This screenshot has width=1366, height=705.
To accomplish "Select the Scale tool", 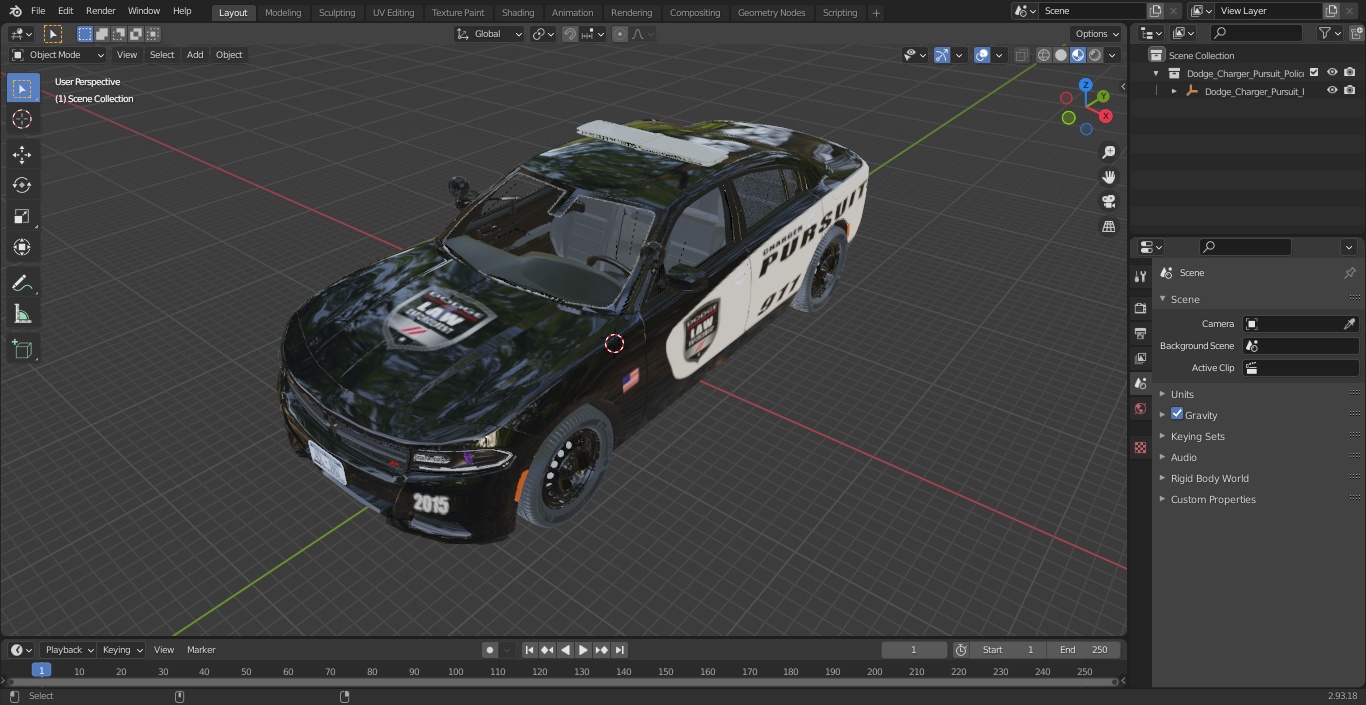I will tap(22, 216).
